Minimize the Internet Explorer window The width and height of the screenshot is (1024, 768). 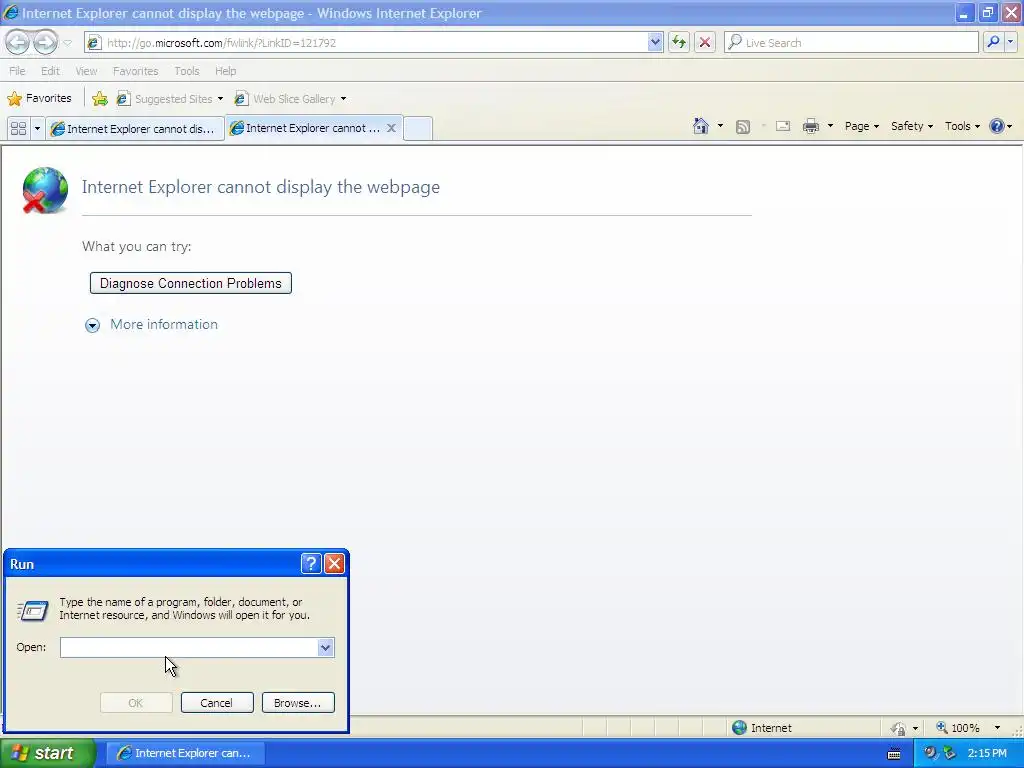point(964,12)
